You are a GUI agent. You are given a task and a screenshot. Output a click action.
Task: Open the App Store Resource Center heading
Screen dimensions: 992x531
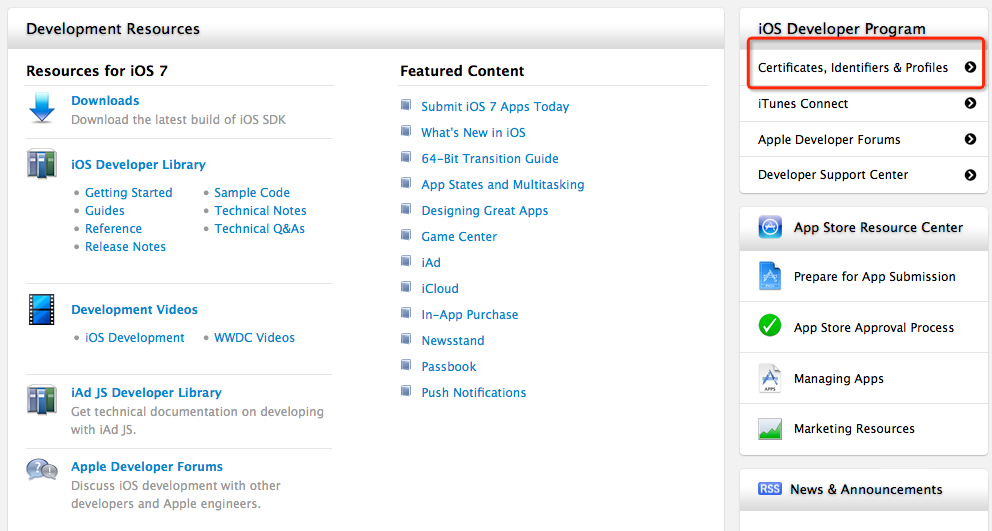tap(878, 228)
